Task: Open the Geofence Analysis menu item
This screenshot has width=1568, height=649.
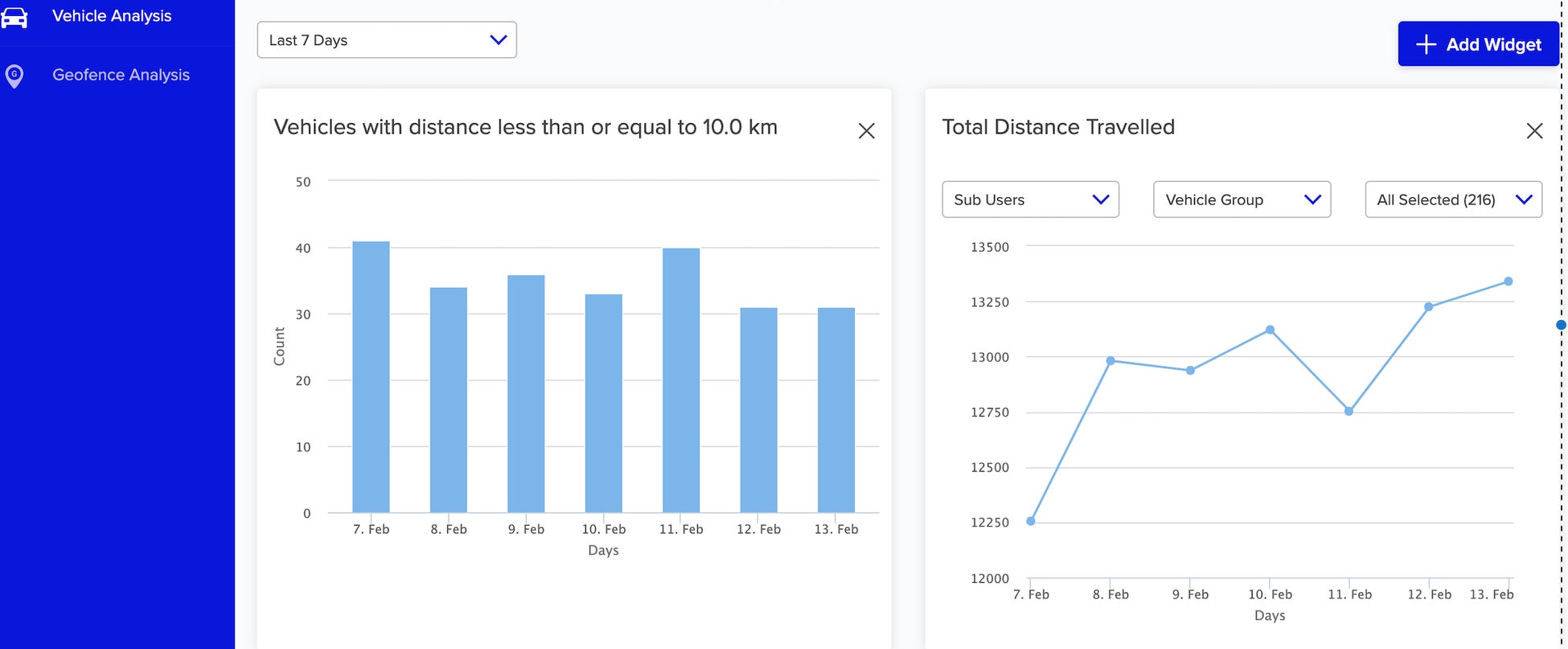Action: [121, 75]
